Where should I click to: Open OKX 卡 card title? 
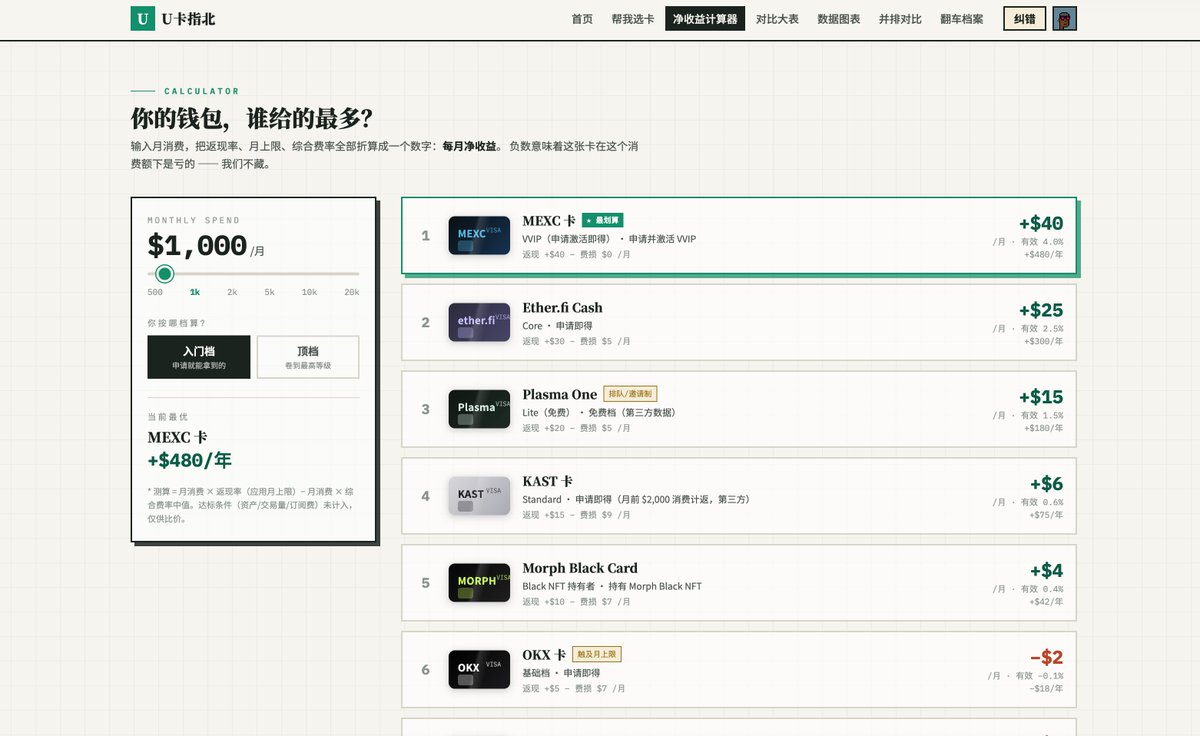point(544,655)
